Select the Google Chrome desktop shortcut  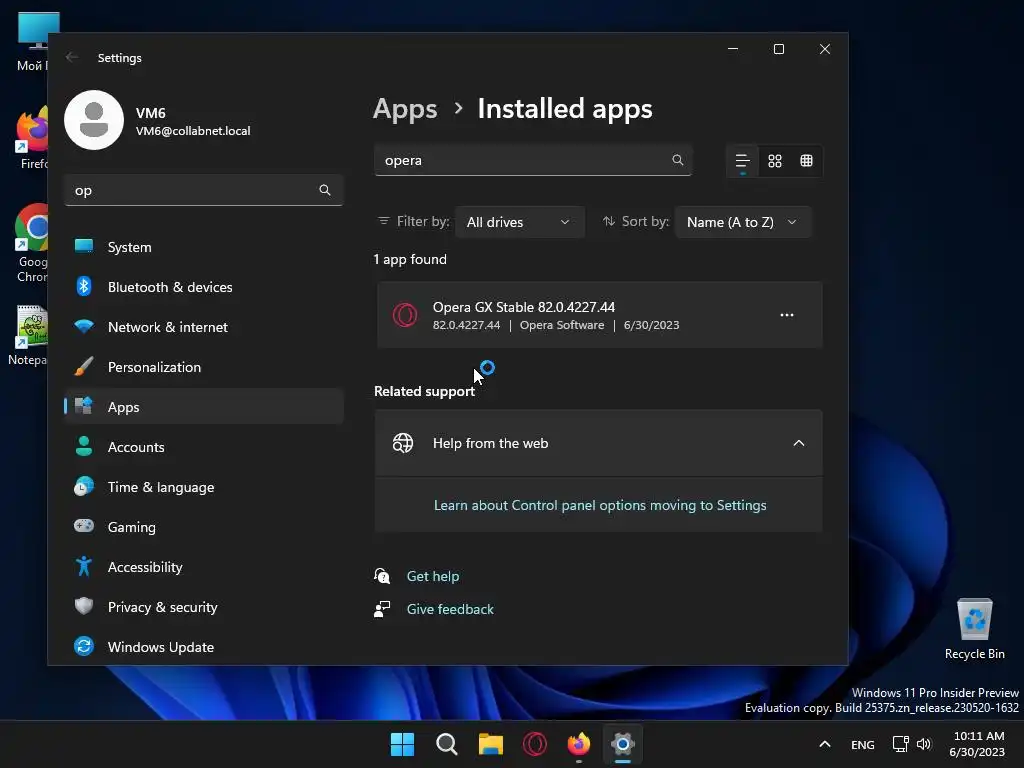(29, 243)
